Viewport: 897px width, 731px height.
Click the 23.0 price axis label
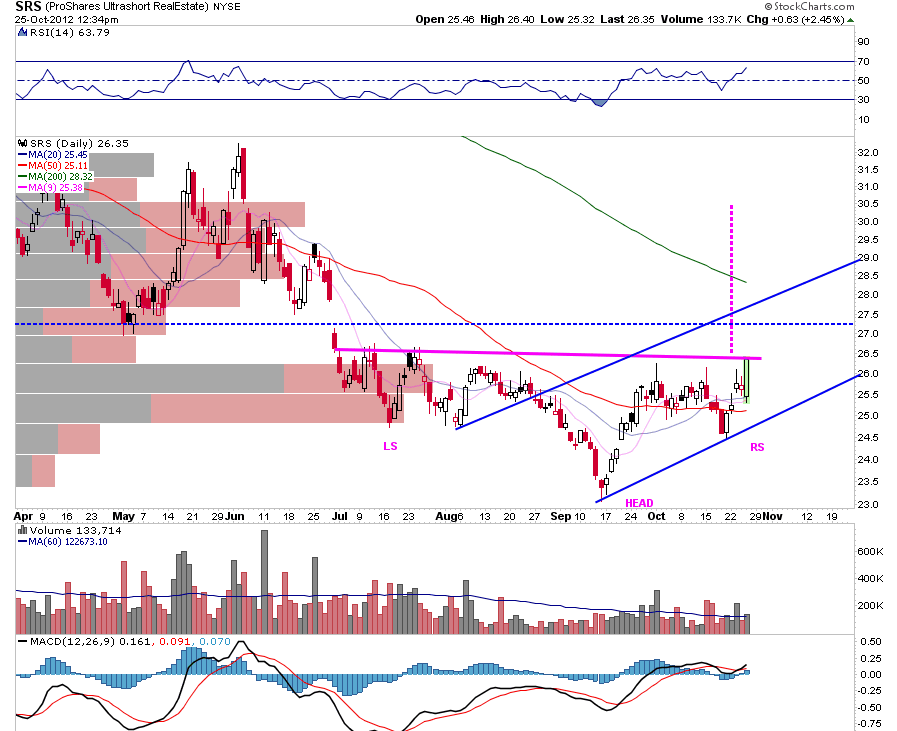click(867, 504)
